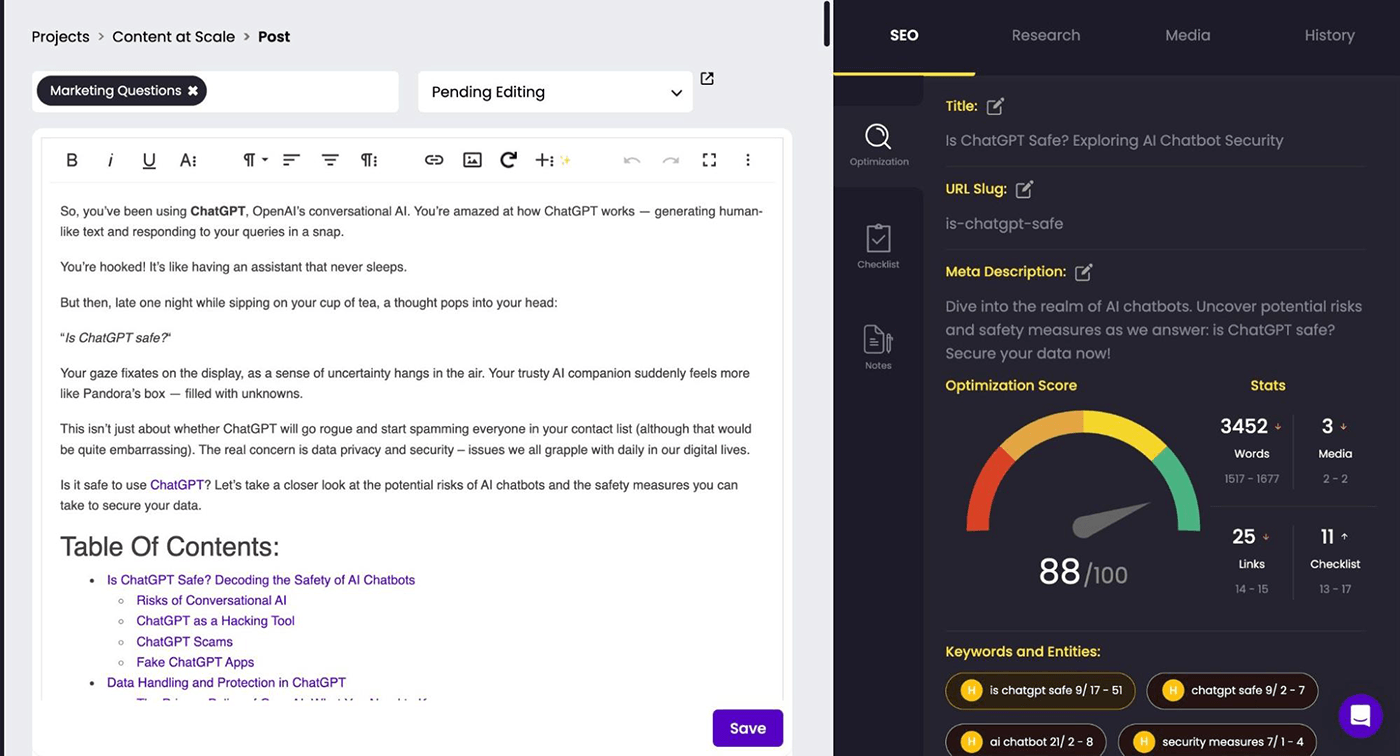Go to Projects in breadcrumb
The height and width of the screenshot is (756, 1400).
(x=60, y=37)
